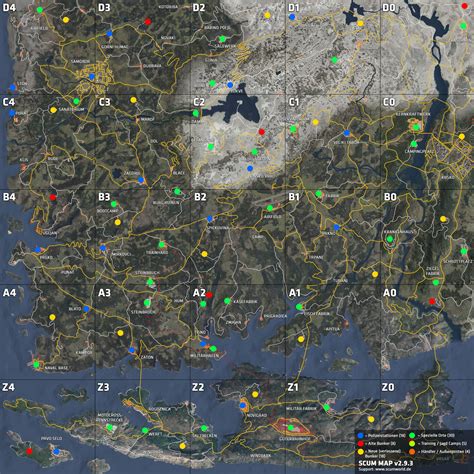Click the green marker at Schrottplatz

pyautogui.click(x=464, y=251)
